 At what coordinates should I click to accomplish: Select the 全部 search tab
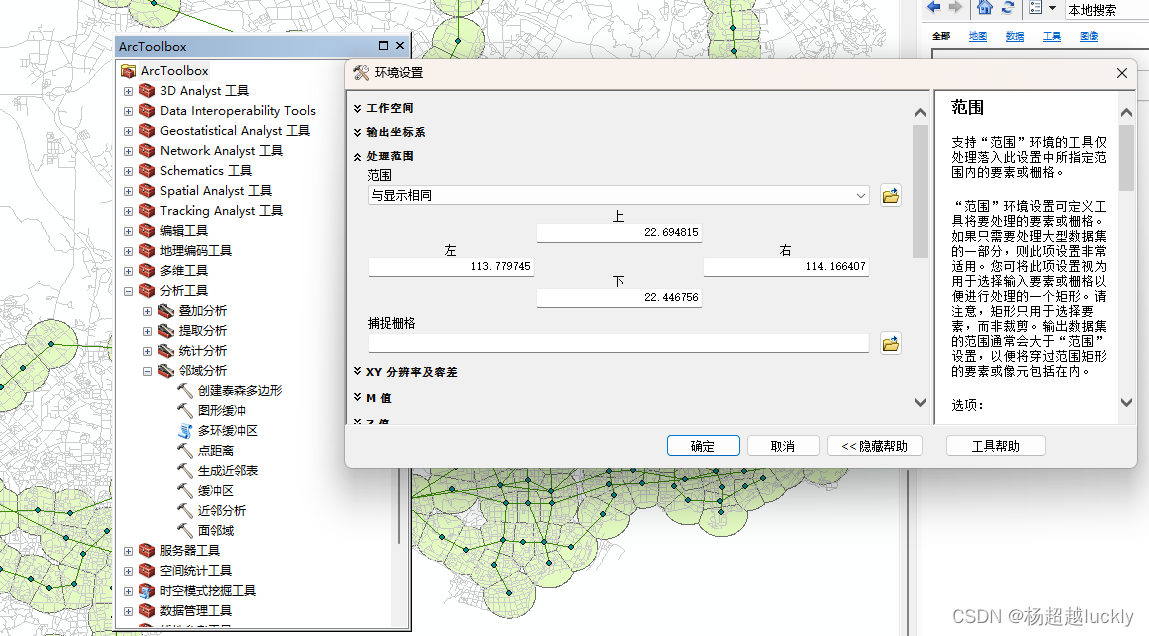[x=941, y=36]
